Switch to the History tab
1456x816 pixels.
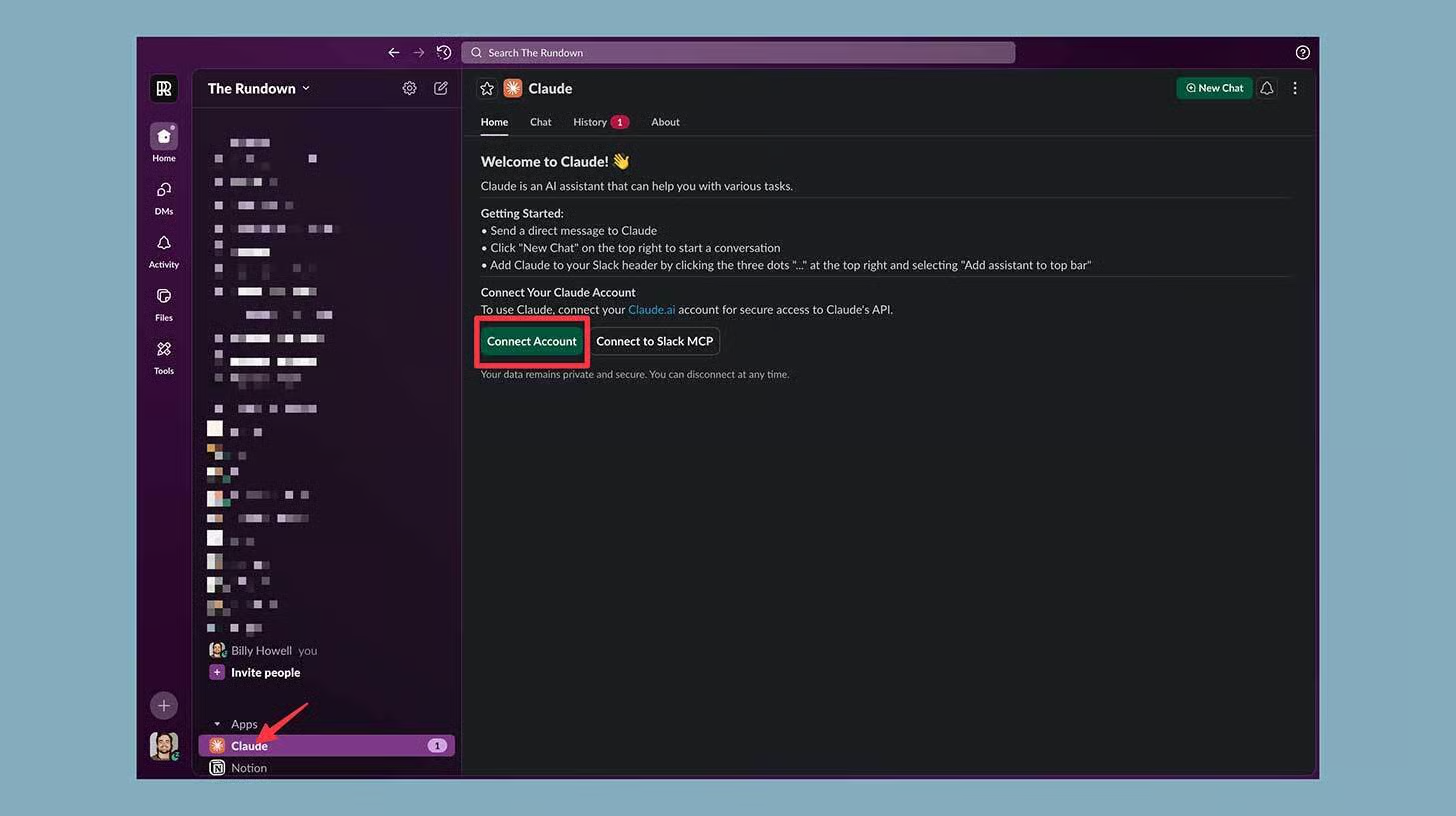coord(600,122)
